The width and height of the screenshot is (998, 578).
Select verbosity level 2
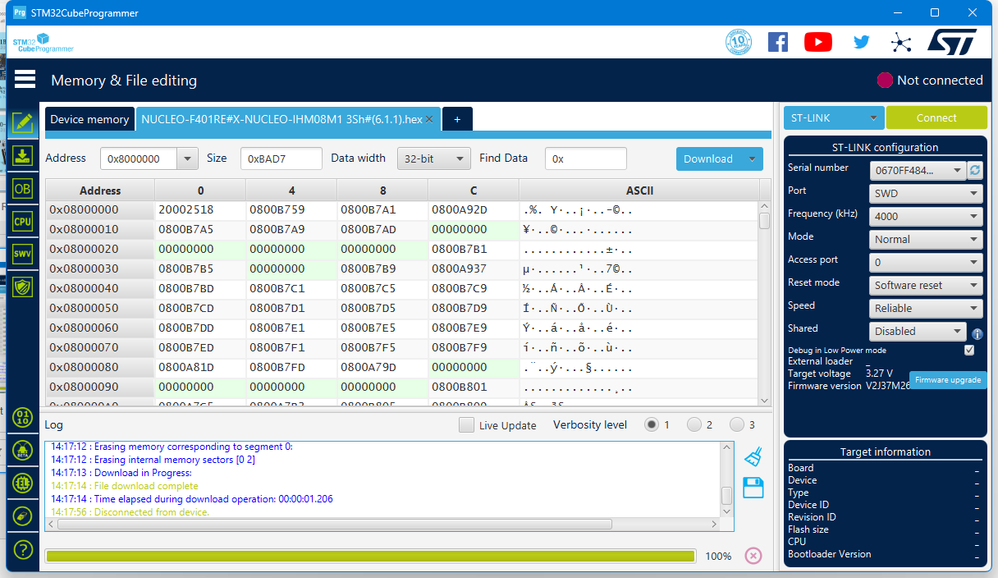point(694,425)
